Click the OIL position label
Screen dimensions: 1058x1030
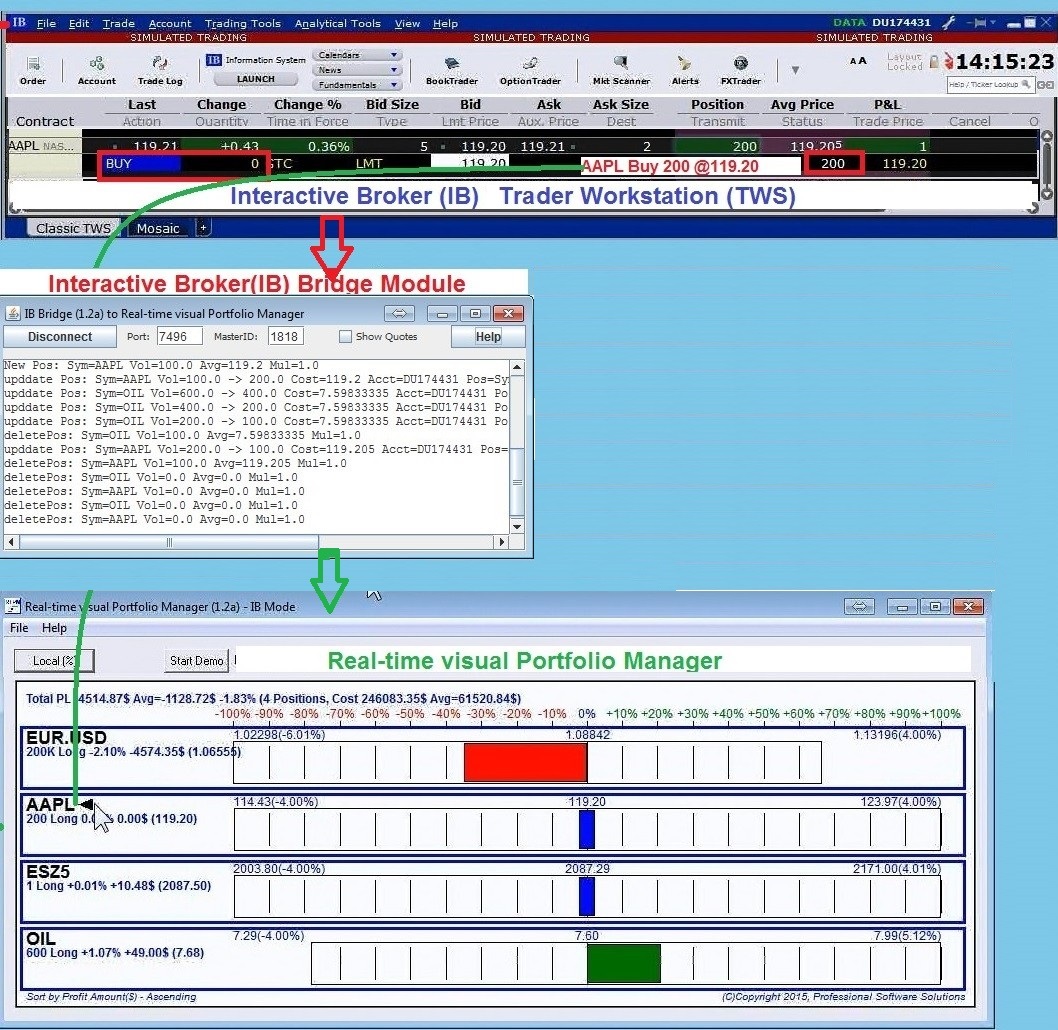click(x=40, y=938)
